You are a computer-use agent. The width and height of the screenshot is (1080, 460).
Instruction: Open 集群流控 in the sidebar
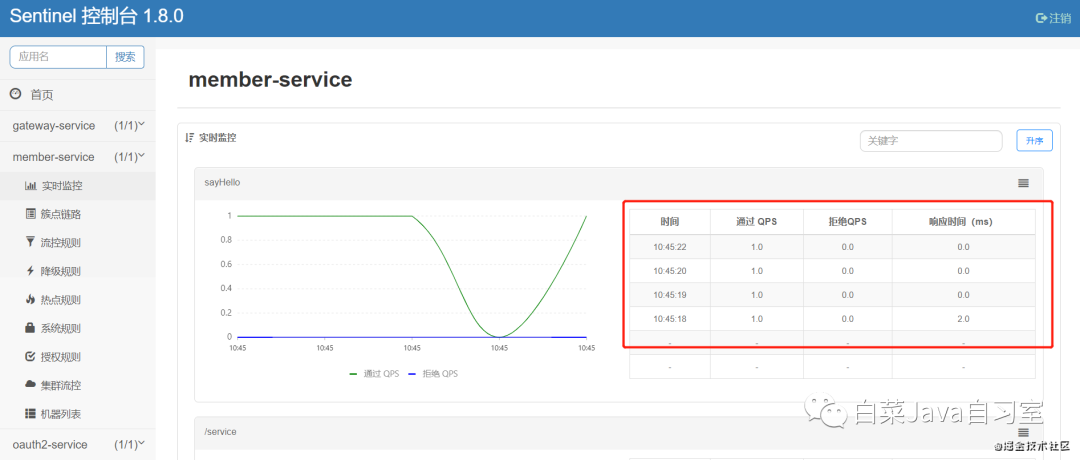[x=77, y=385]
